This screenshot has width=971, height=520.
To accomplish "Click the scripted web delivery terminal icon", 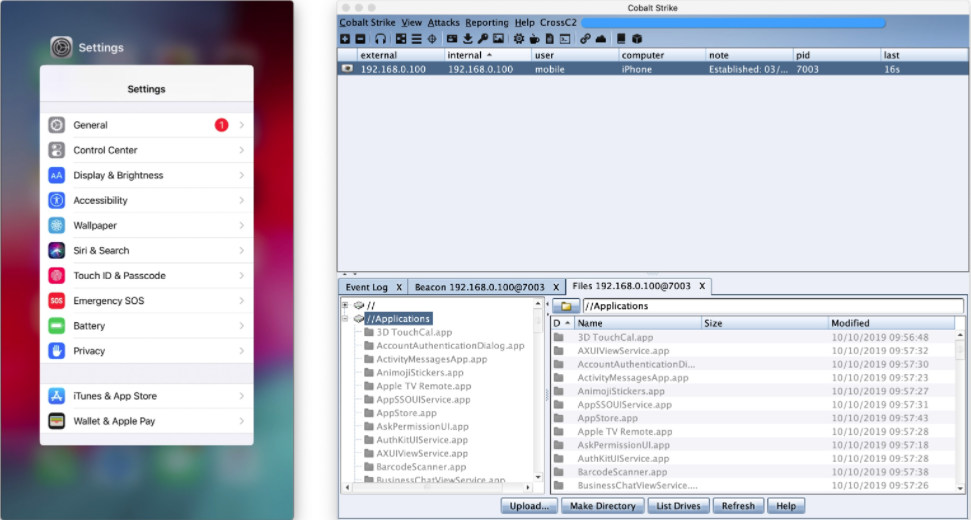I will [565, 39].
